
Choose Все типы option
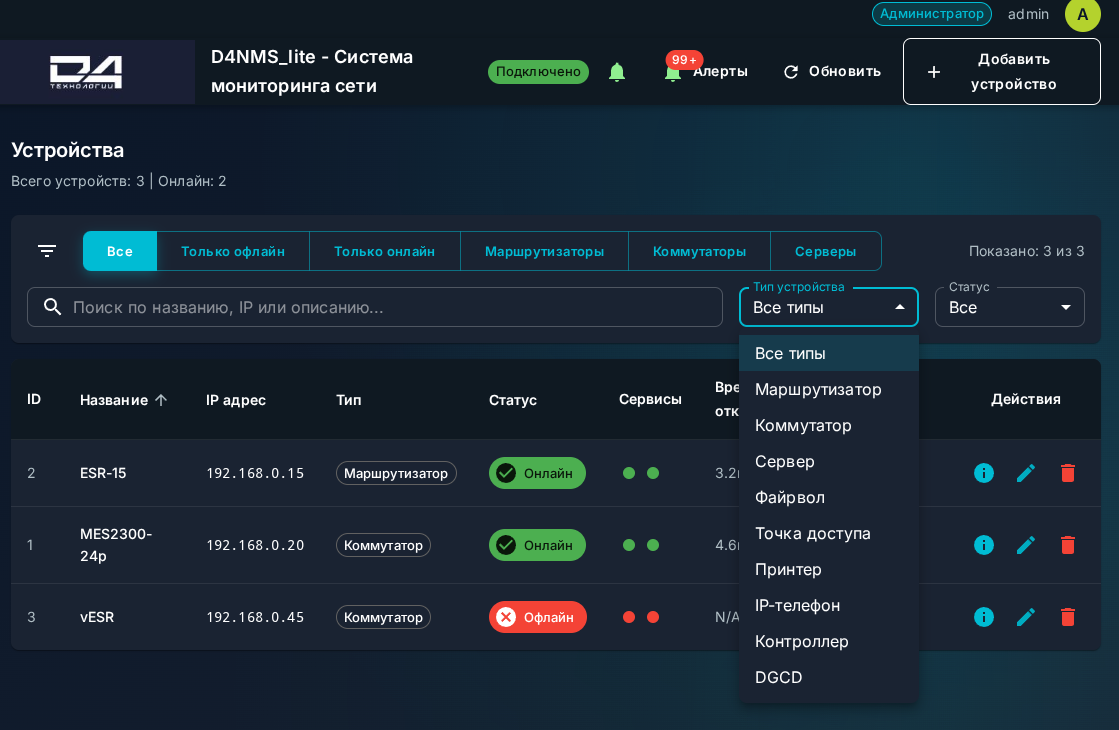pos(829,353)
